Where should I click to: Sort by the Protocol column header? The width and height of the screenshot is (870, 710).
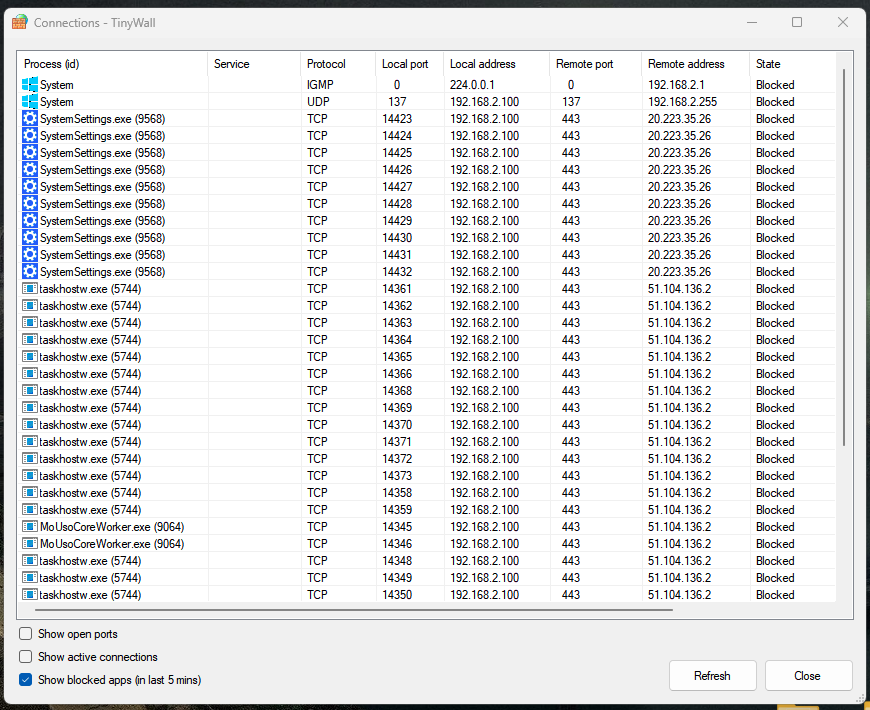click(x=338, y=64)
